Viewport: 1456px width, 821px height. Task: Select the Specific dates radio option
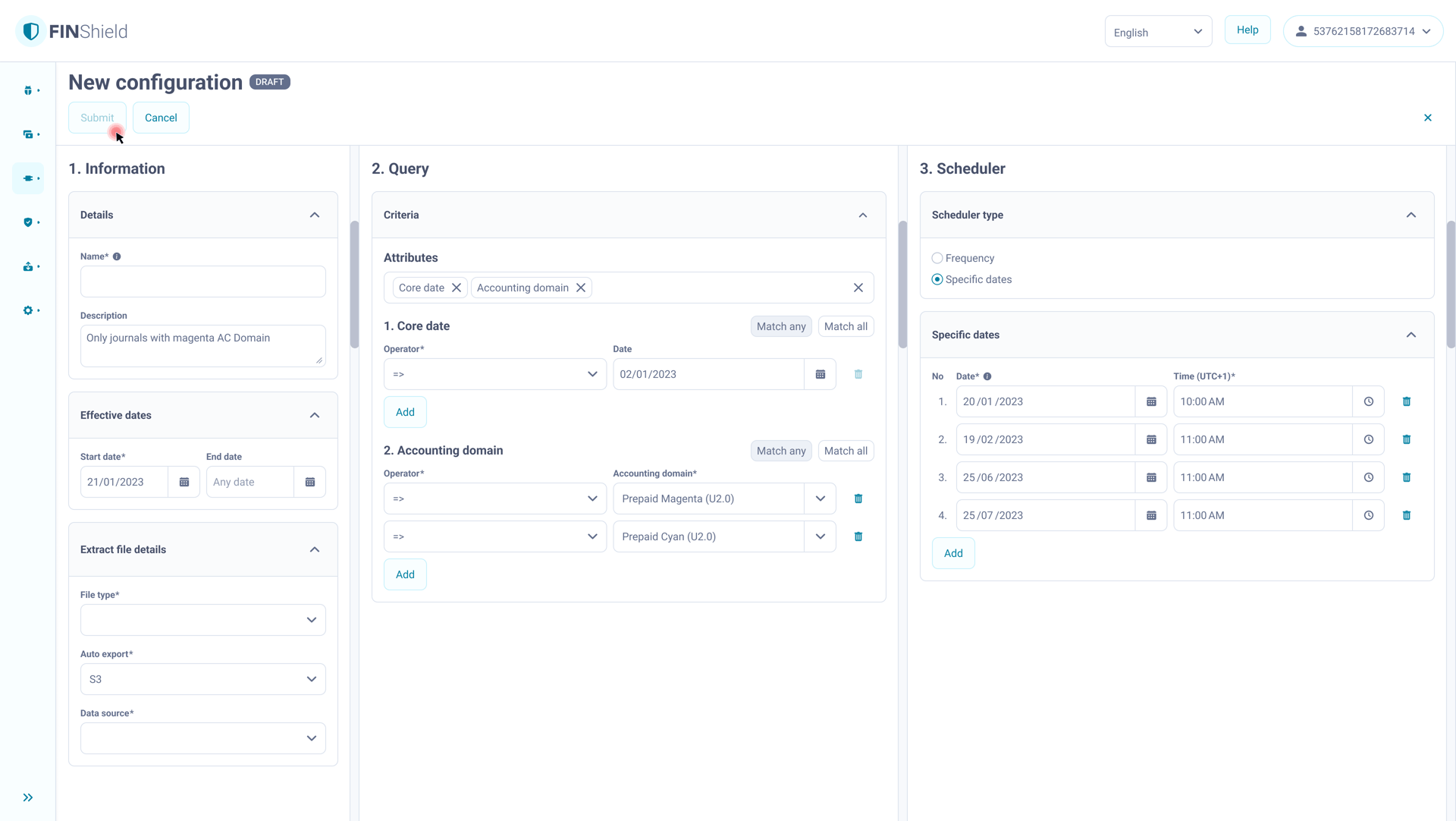point(937,279)
